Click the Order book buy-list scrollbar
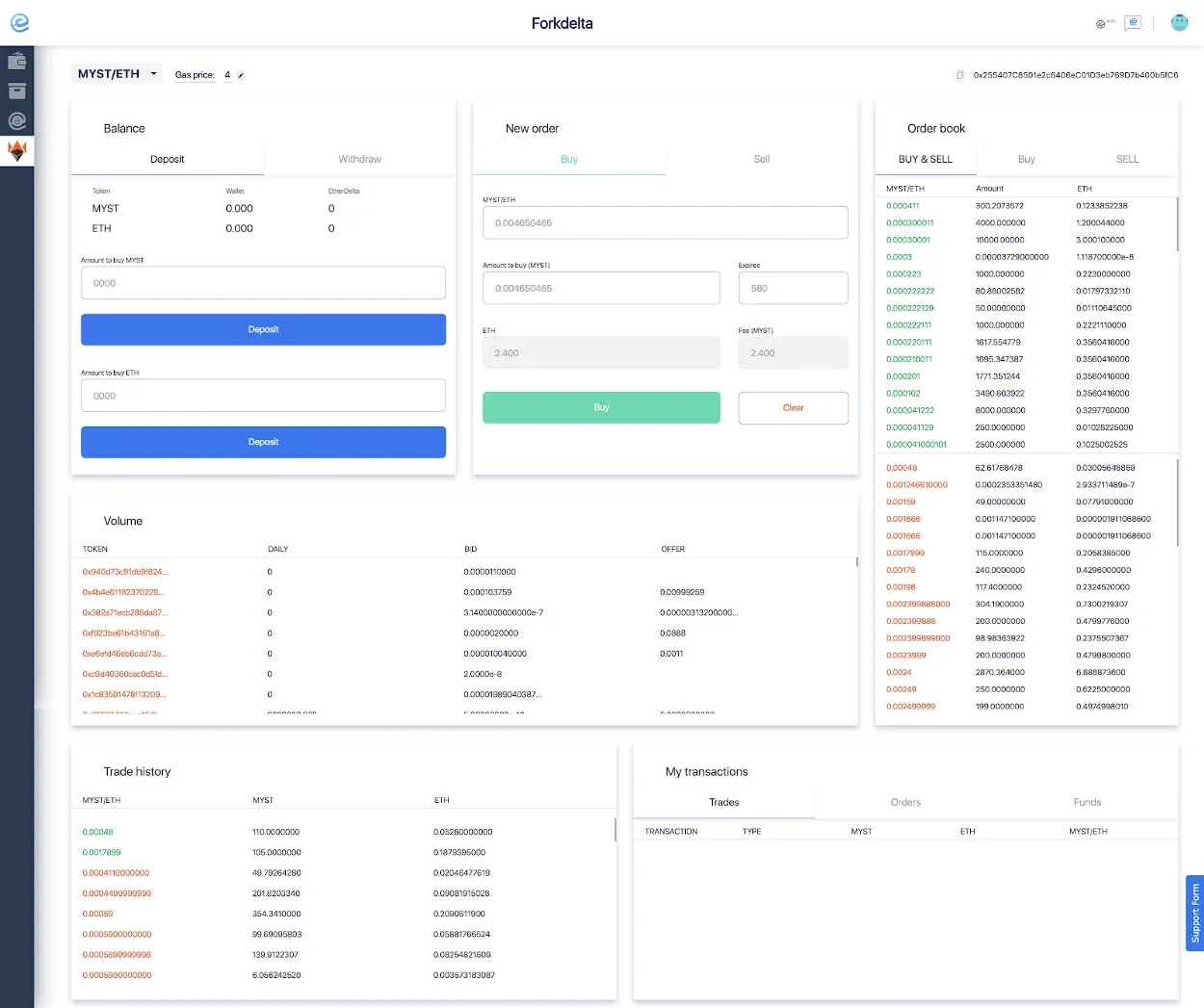Screen dimensions: 1204x1008 click(x=1177, y=223)
